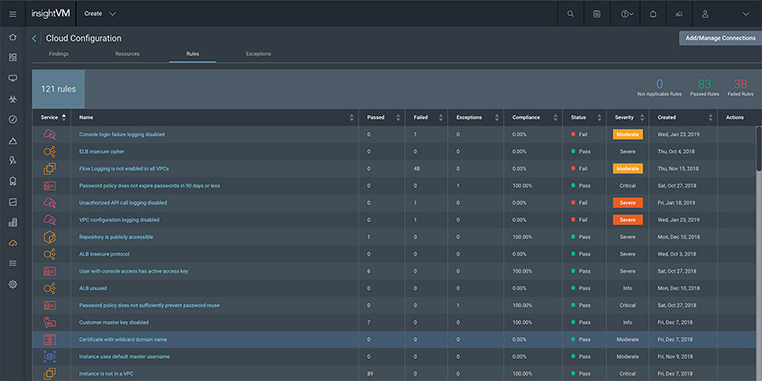Expand the help question-mark dropdown
The width and height of the screenshot is (762, 381).
pyautogui.click(x=627, y=14)
